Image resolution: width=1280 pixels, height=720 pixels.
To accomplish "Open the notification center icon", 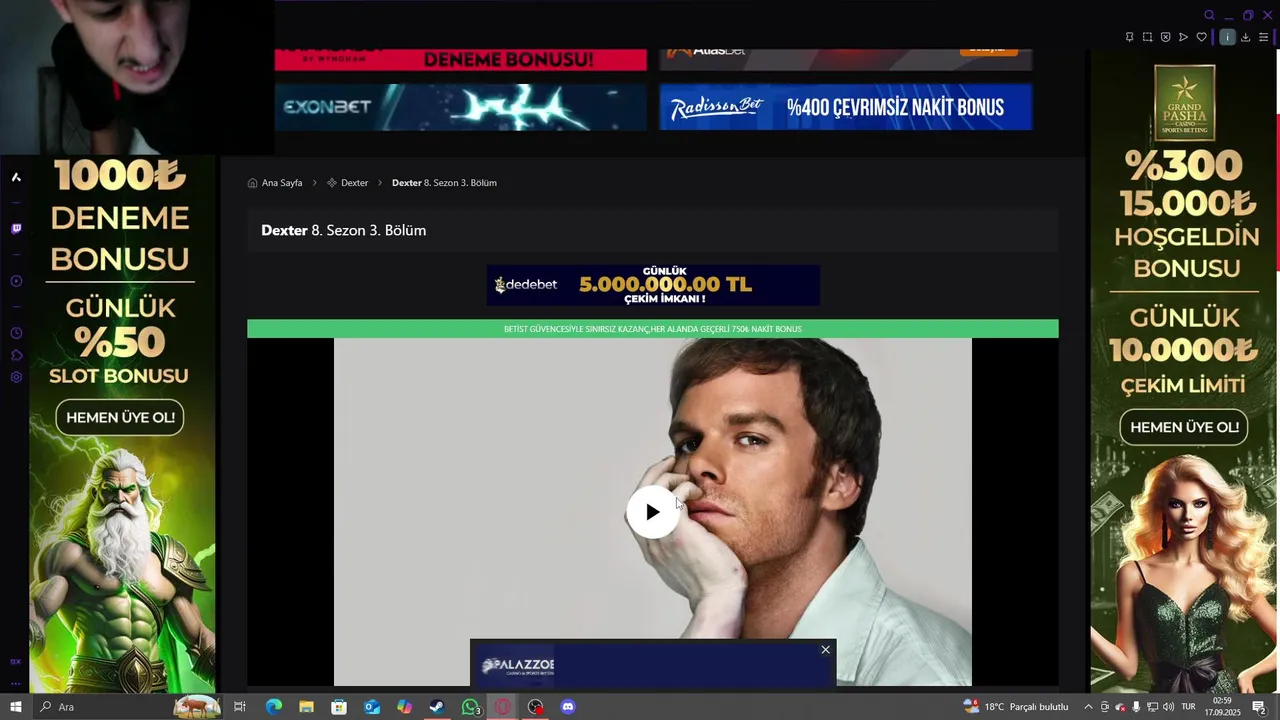I will (1259, 707).
